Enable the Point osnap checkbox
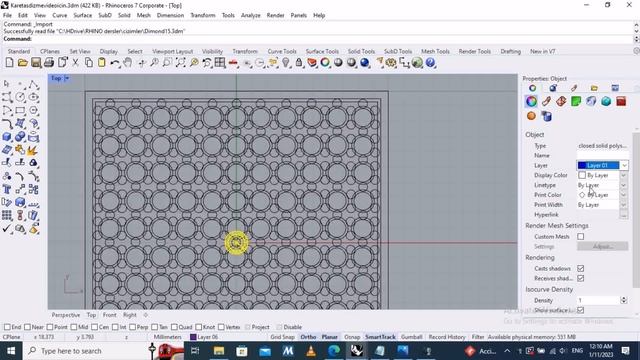This screenshot has width=640, height=360. (50, 327)
